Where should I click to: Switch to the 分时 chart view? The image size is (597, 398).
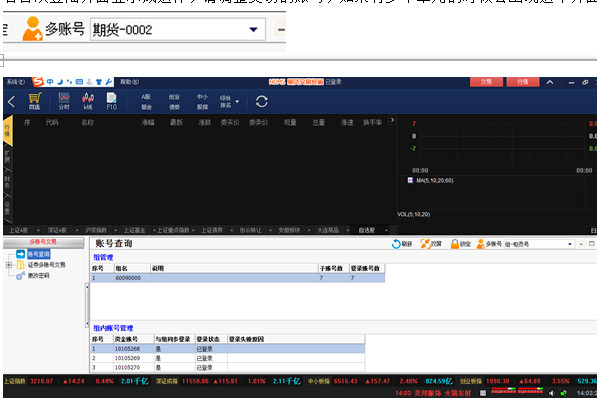[x=64, y=101]
